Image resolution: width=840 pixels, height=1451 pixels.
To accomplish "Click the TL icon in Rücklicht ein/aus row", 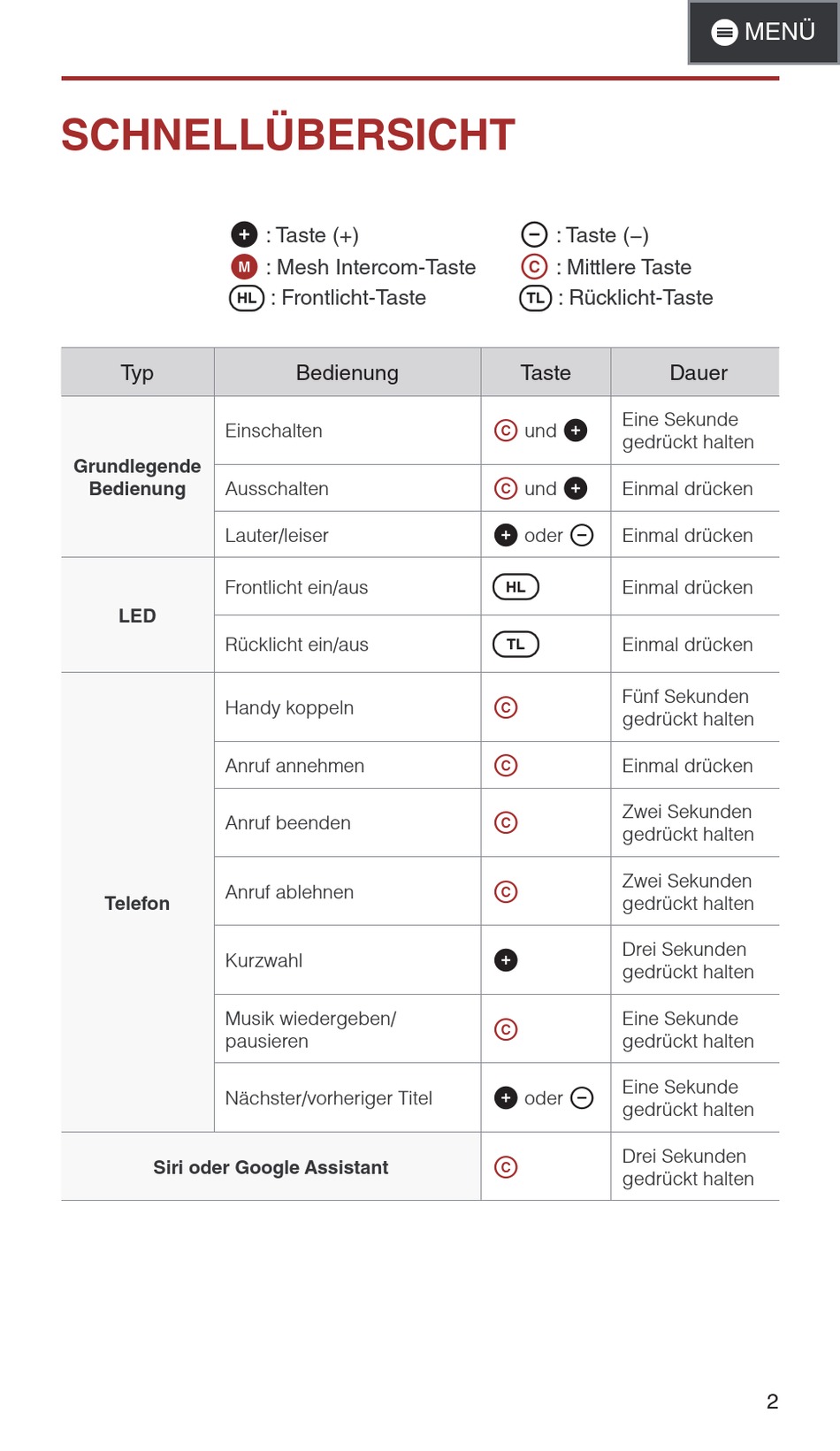I will pyautogui.click(x=515, y=645).
